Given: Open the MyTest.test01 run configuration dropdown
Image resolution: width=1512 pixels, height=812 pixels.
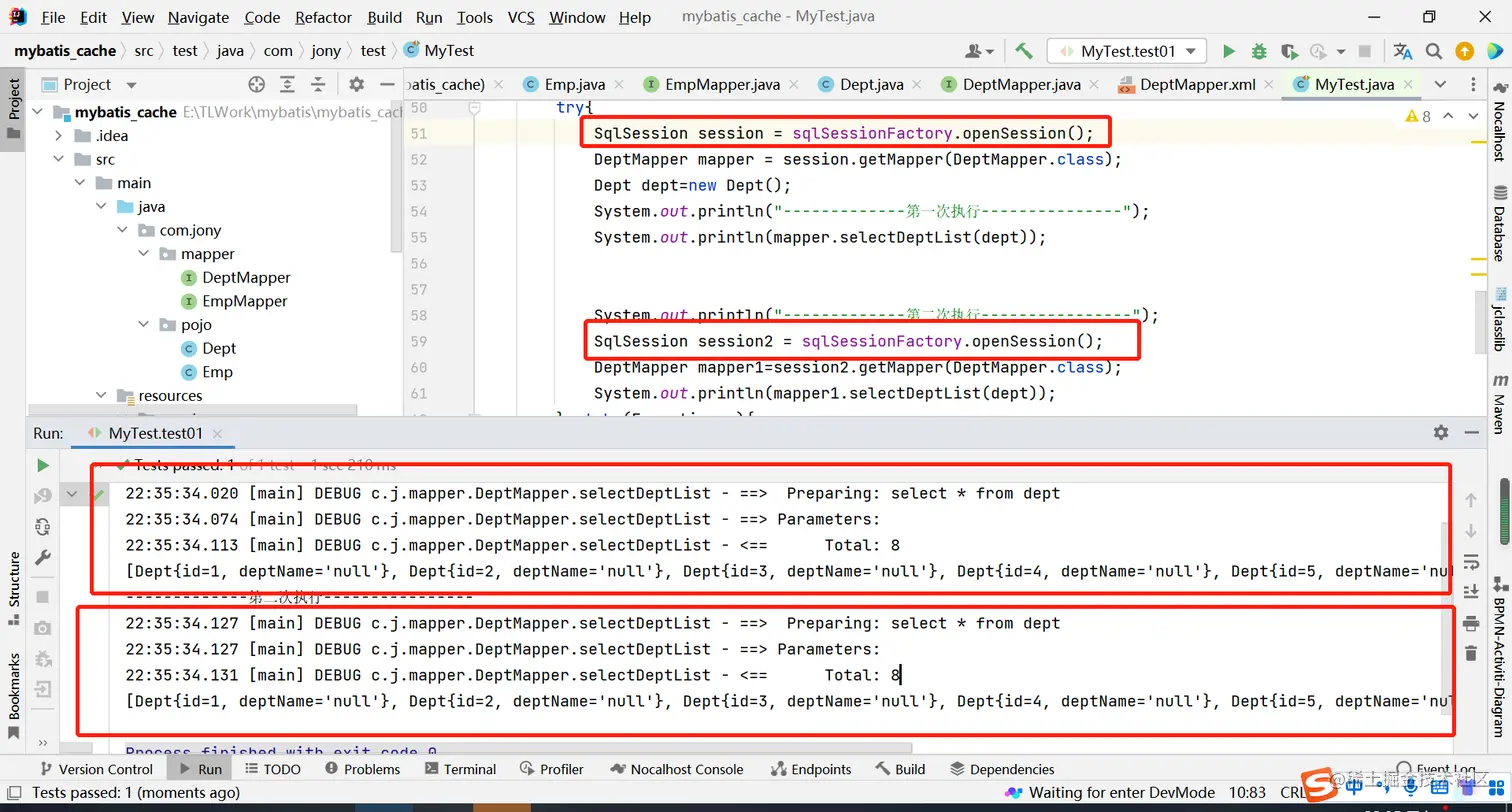Looking at the screenshot, I should 1127,51.
